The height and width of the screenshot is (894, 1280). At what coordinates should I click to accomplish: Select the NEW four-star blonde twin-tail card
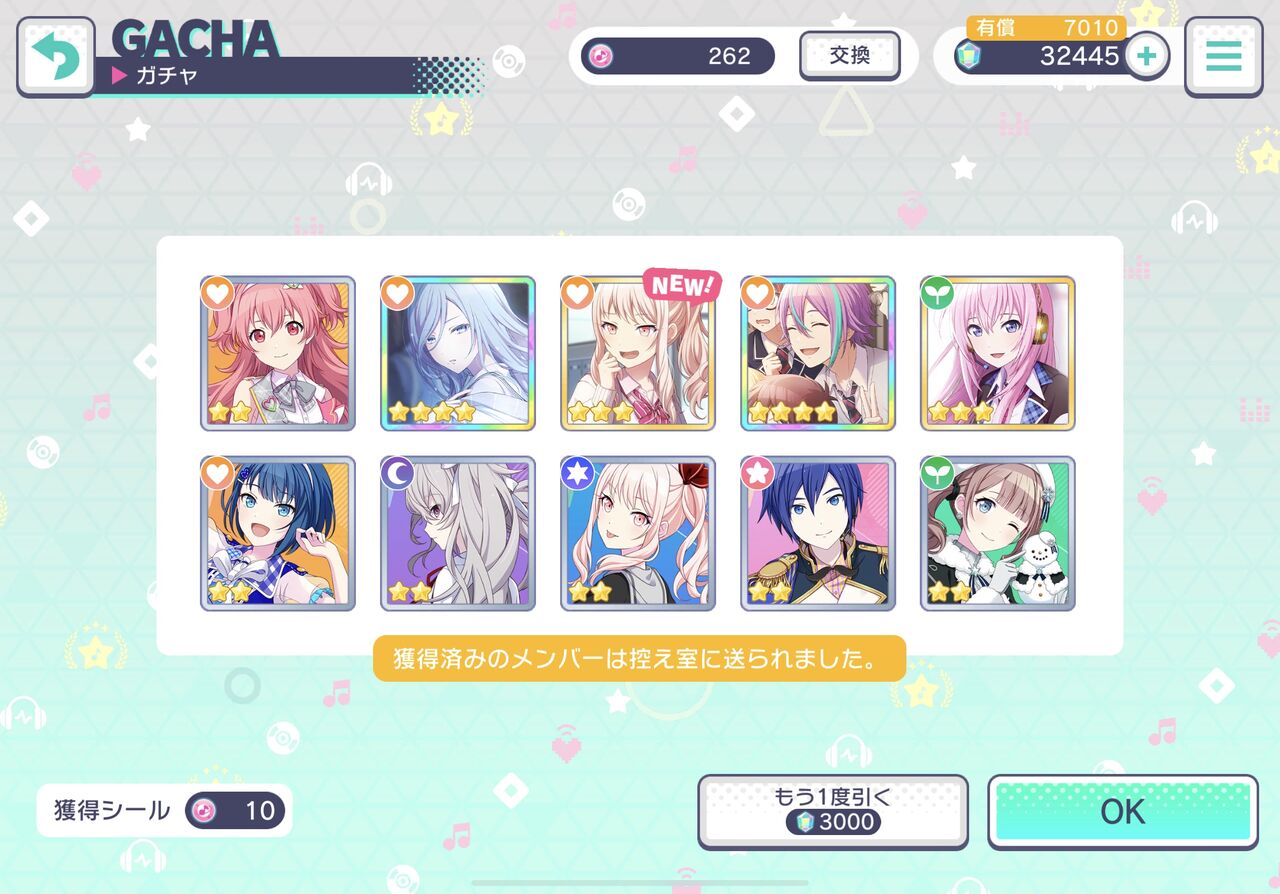click(x=638, y=354)
